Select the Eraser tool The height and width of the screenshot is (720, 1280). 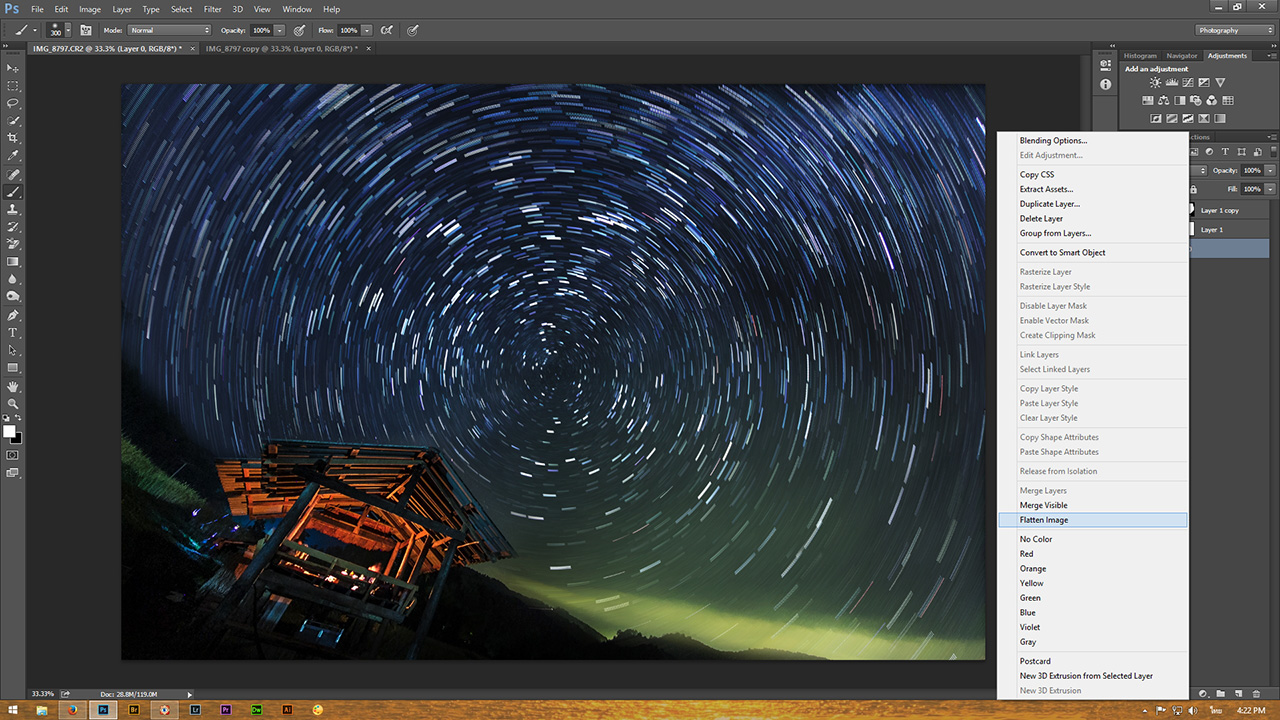click(13, 244)
